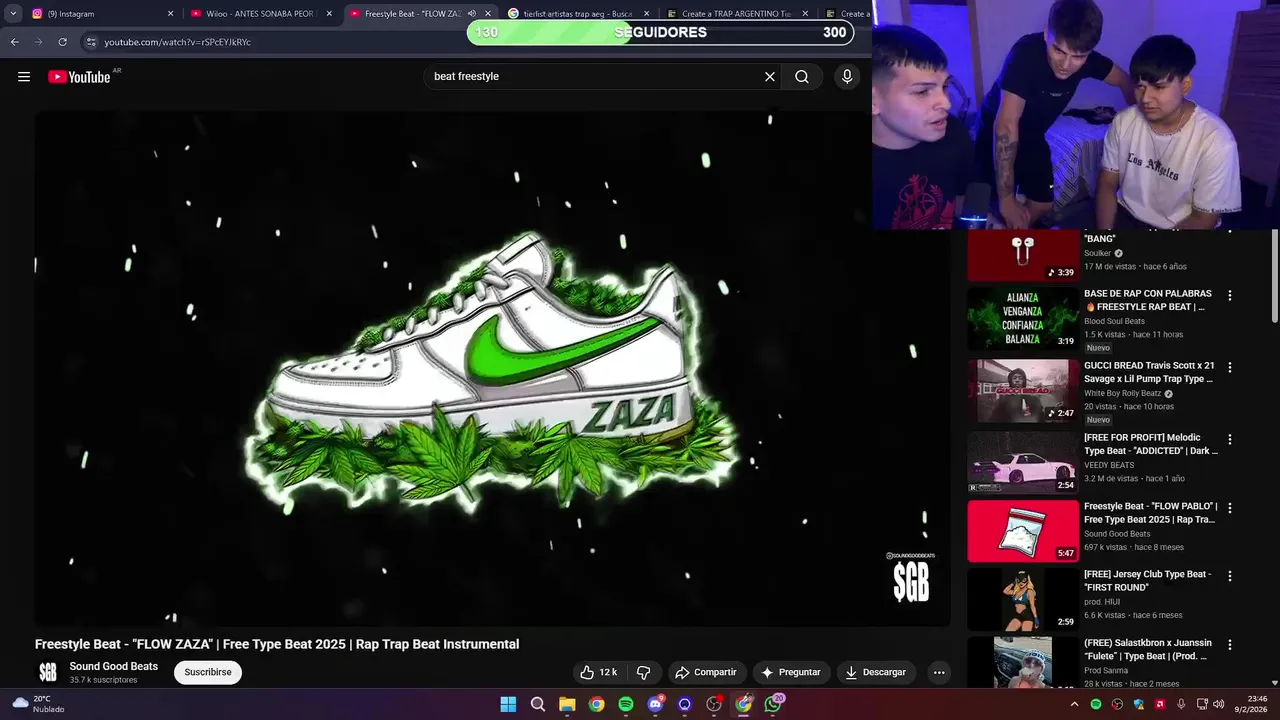The width and height of the screenshot is (1280, 720).
Task: Open the Windows Start menu
Action: click(x=508, y=704)
